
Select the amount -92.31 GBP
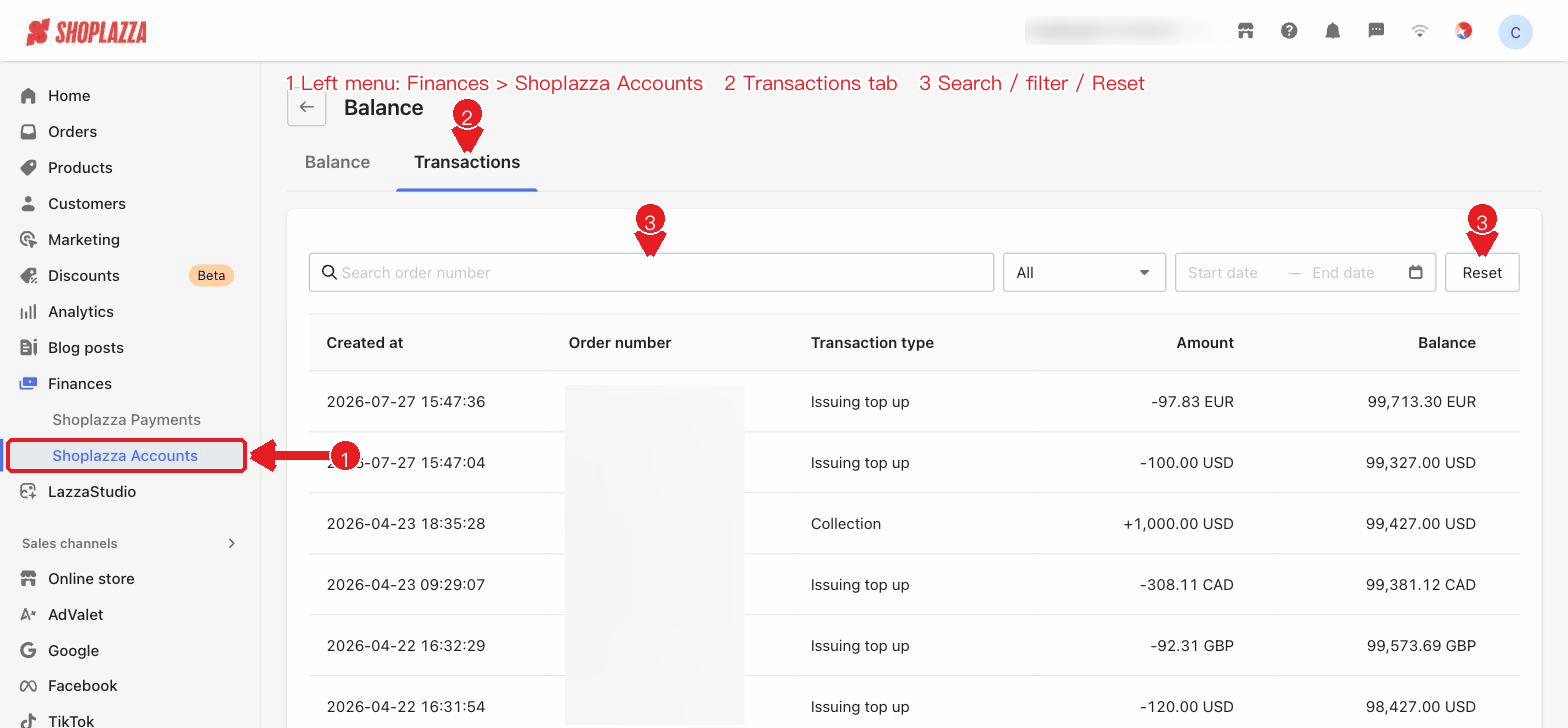1192,646
